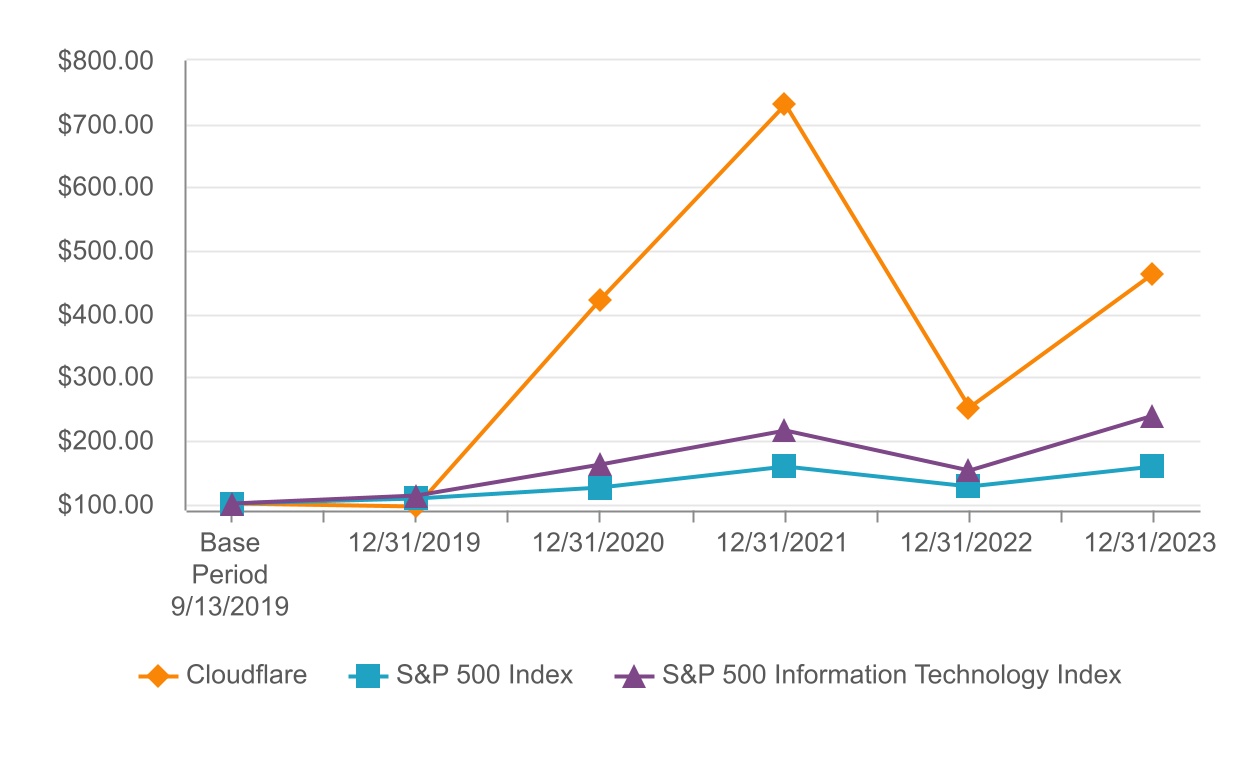Click Cloudflare's diamond marker at 12/31/2021 peak
This screenshot has width=1260, height=760.
pyautogui.click(x=784, y=104)
